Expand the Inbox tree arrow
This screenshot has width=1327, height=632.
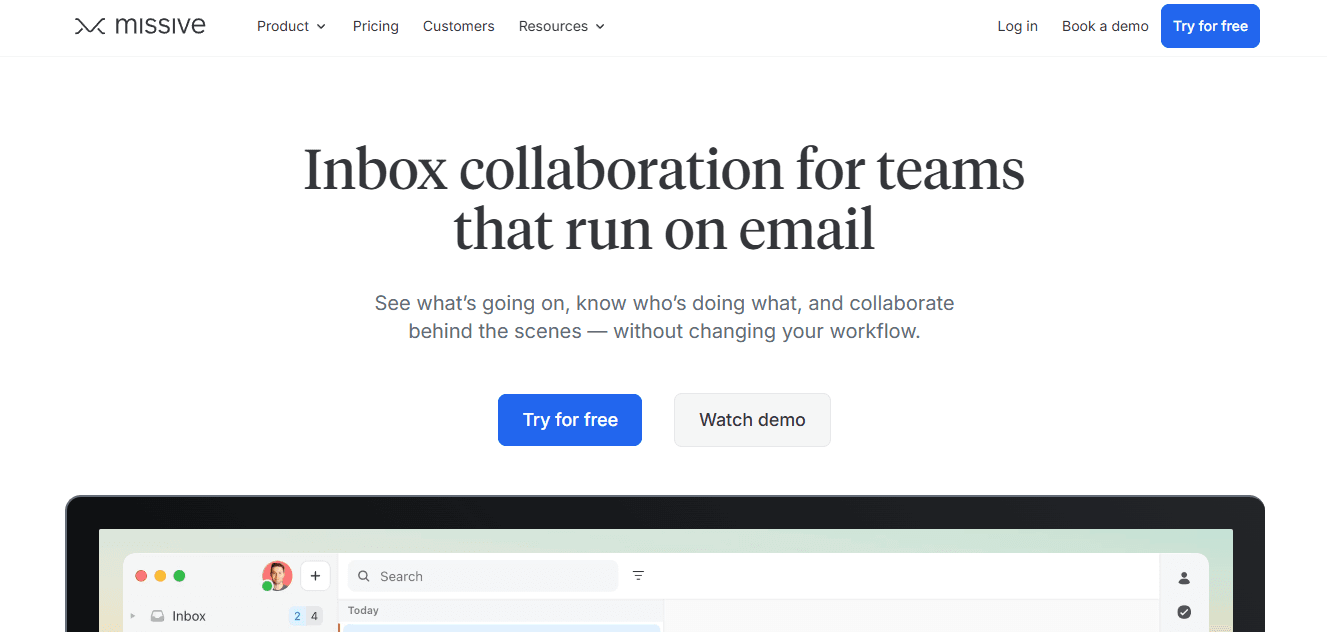(133, 616)
